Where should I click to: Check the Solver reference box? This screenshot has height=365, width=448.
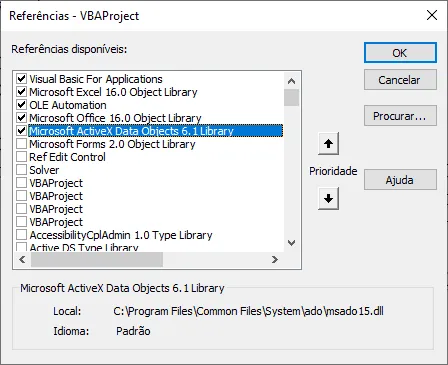[x=21, y=170]
